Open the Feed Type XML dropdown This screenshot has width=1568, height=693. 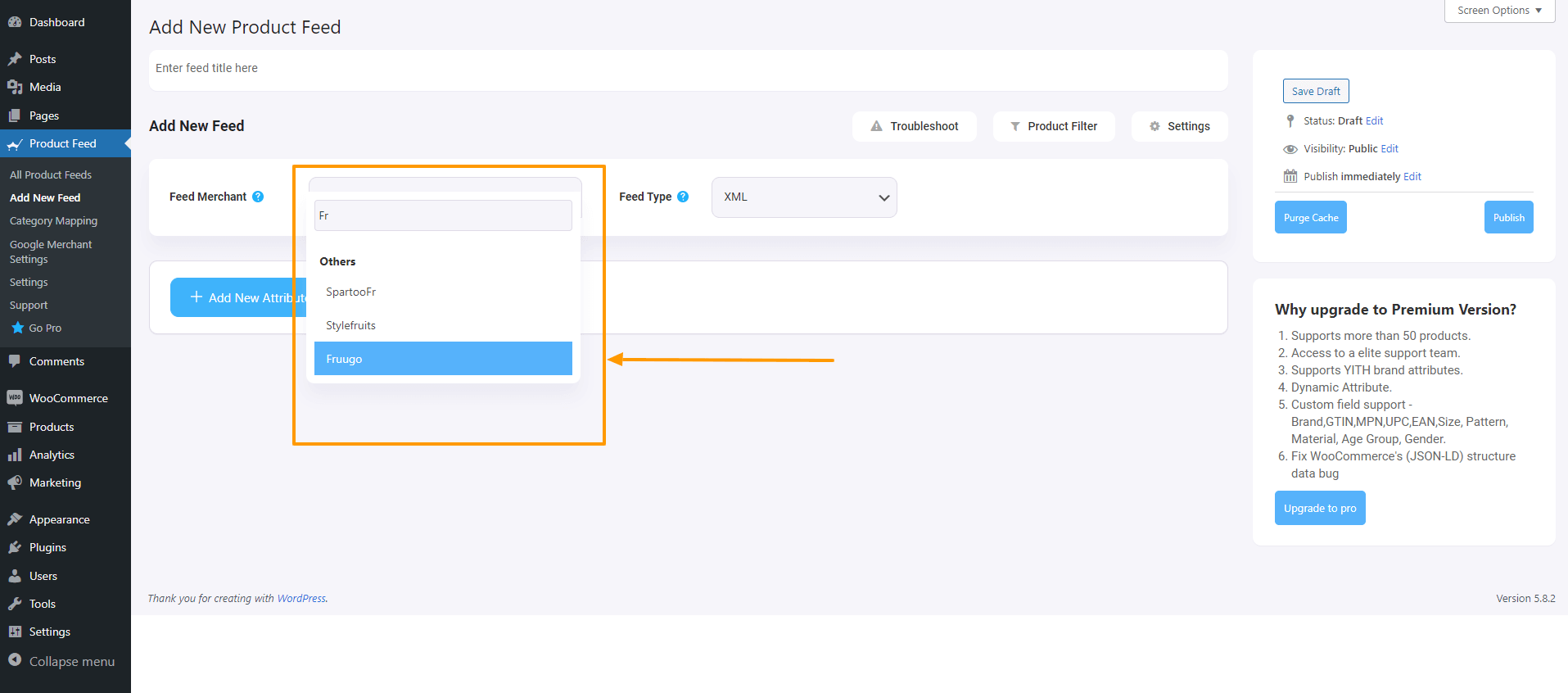pos(804,197)
